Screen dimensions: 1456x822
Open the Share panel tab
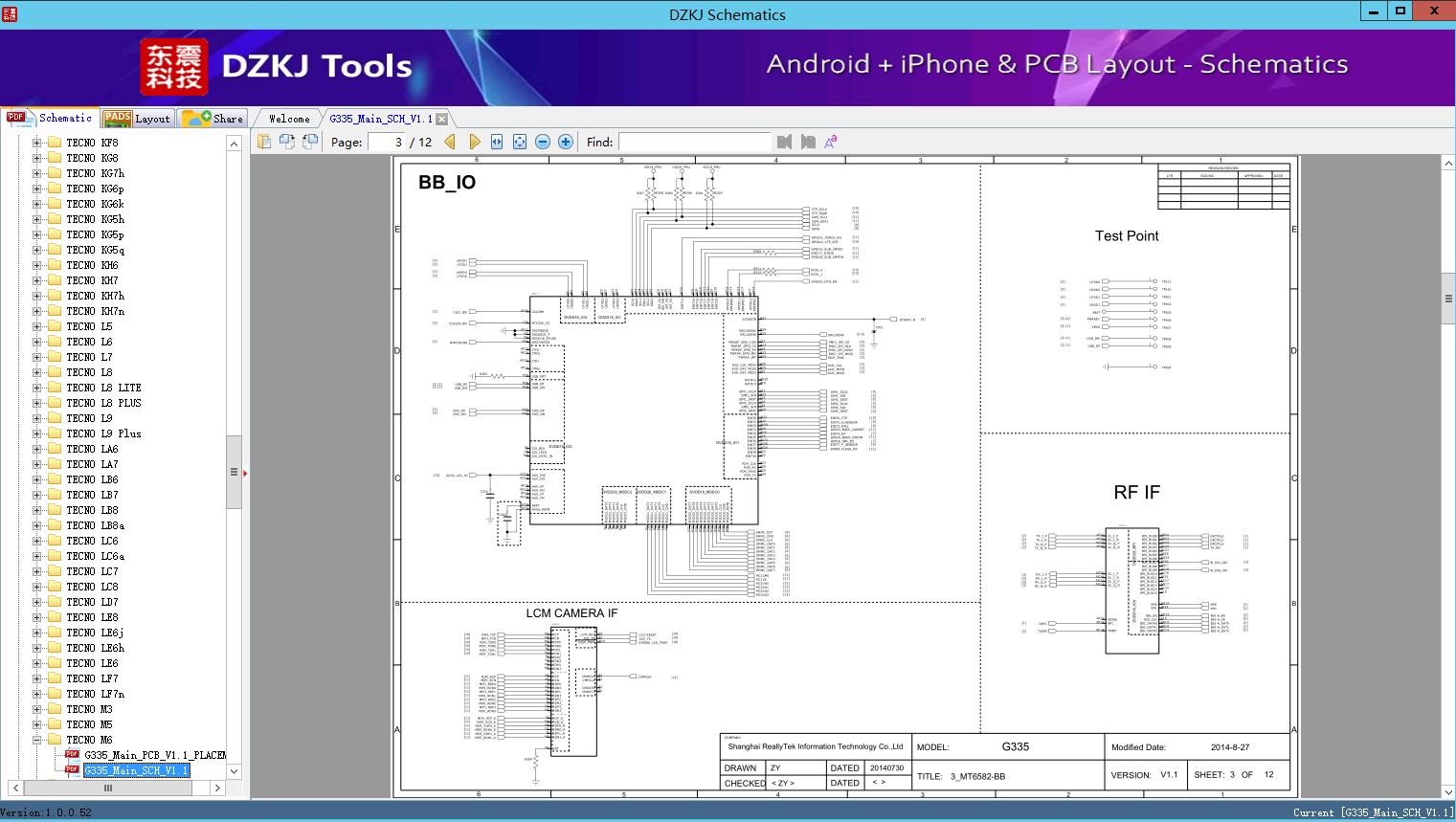tap(213, 119)
